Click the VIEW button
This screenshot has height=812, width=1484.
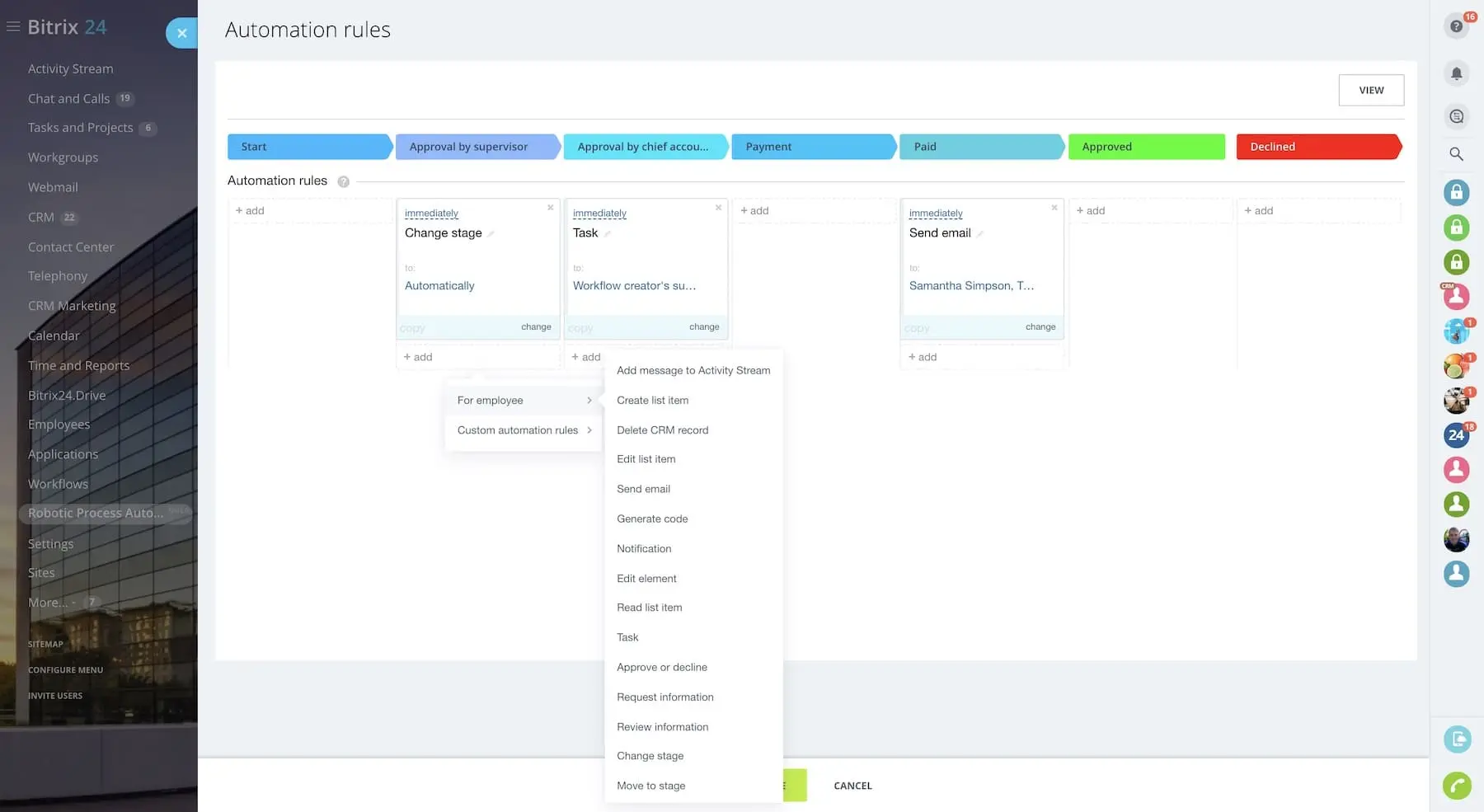1370,91
